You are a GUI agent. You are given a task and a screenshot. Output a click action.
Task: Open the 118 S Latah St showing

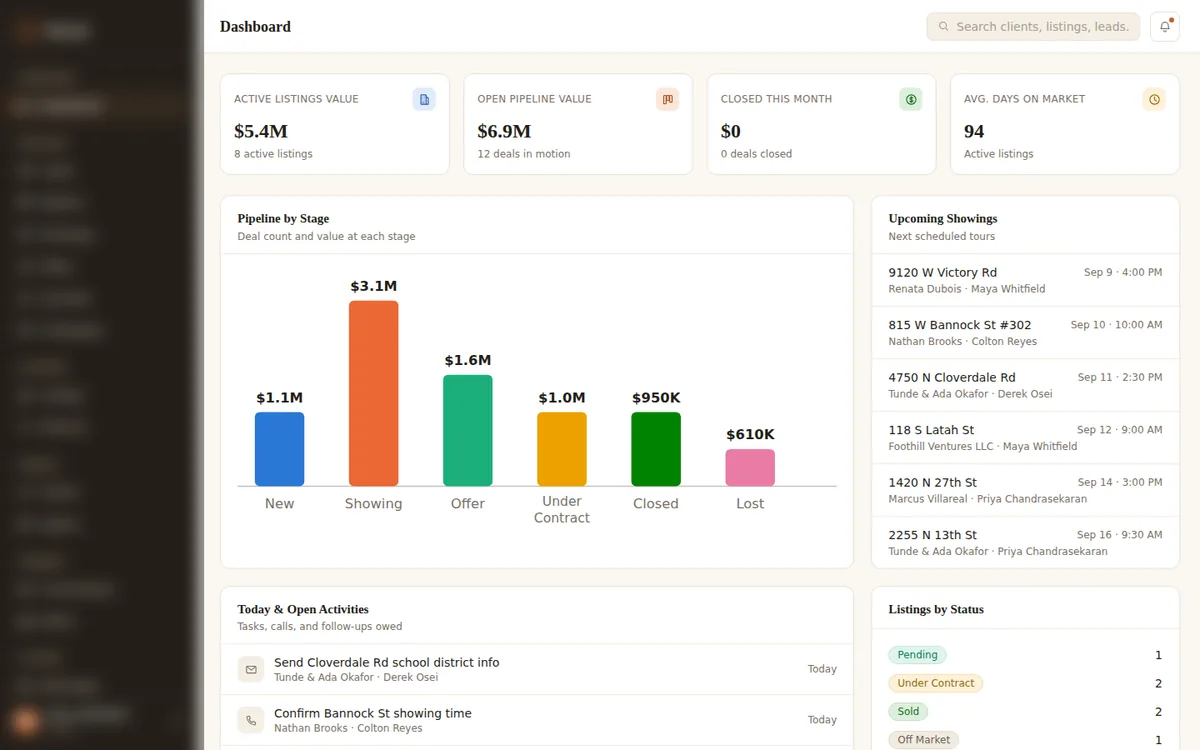point(1025,438)
